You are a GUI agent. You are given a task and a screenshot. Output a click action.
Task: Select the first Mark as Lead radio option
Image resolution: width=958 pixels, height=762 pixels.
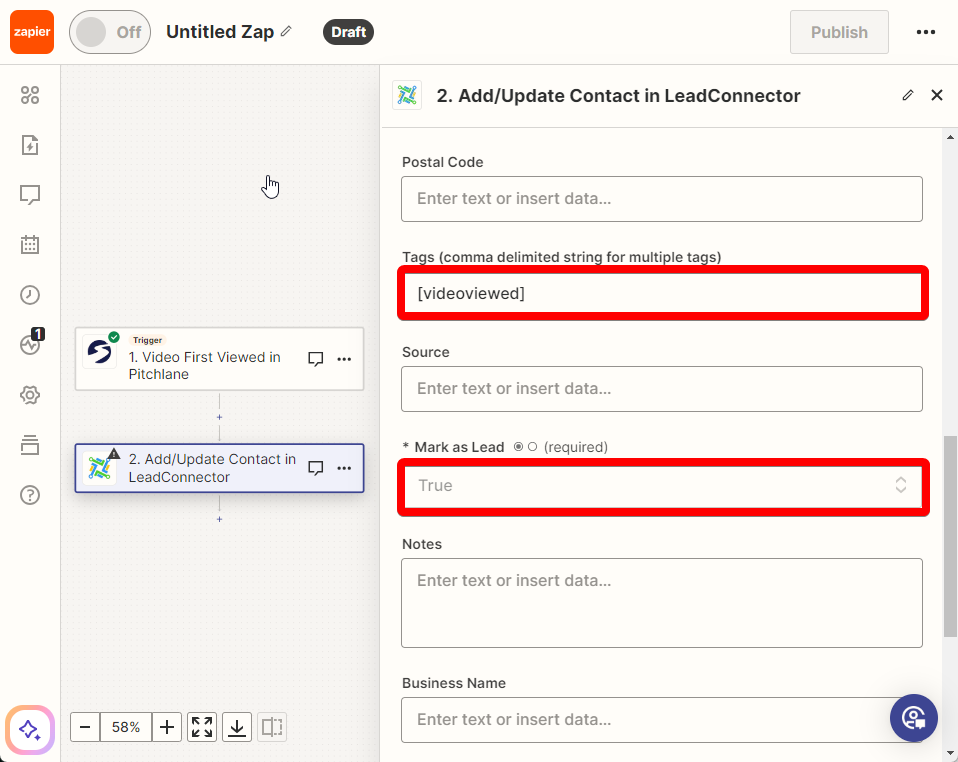coord(518,447)
